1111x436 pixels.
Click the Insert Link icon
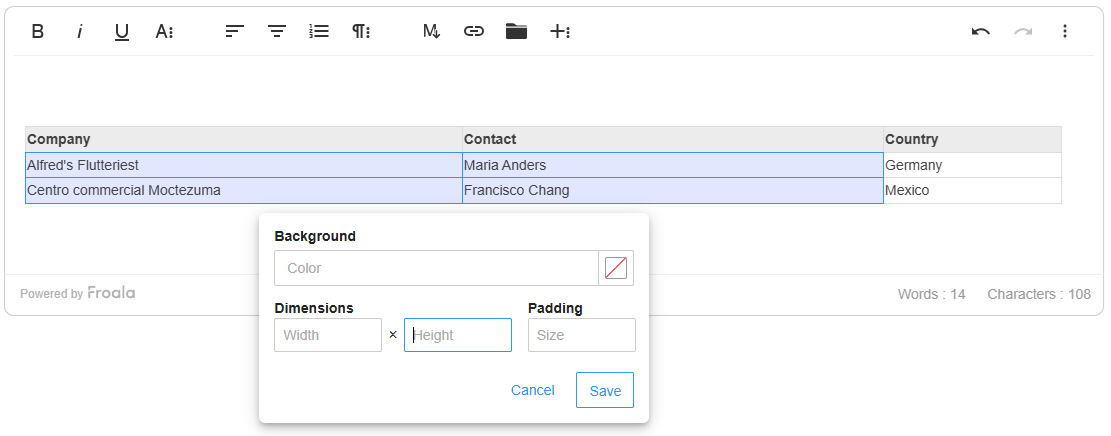pyautogui.click(x=474, y=31)
